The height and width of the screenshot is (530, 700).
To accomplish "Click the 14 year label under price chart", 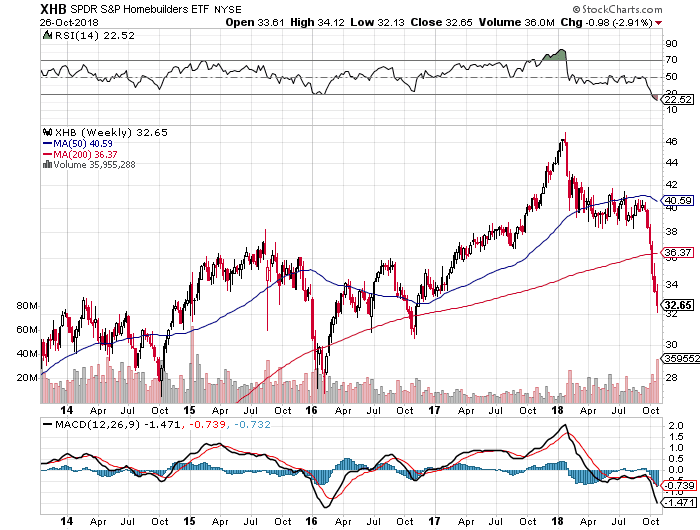I will [67, 410].
